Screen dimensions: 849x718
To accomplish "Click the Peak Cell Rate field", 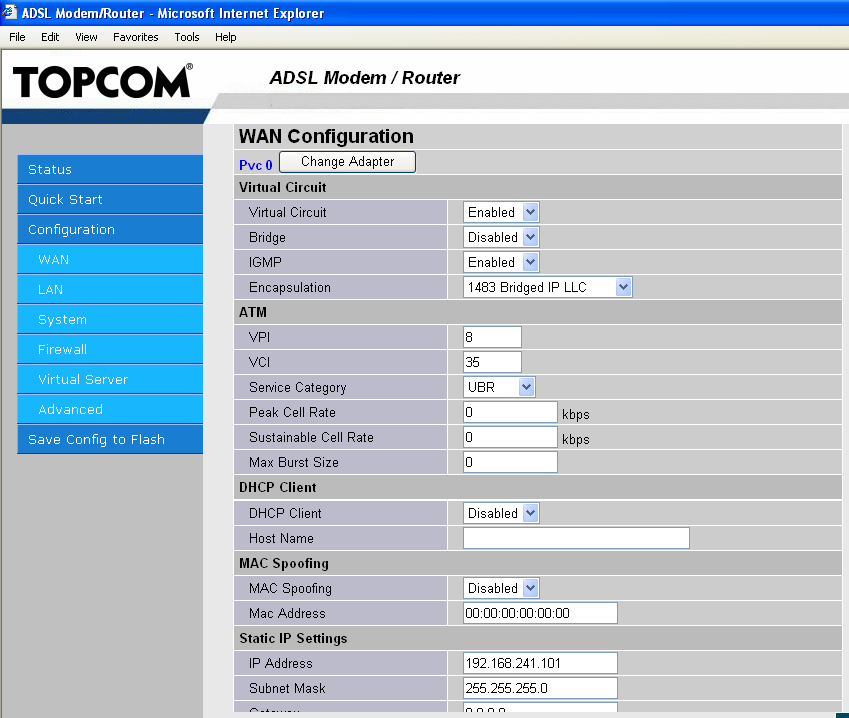I will click(510, 412).
